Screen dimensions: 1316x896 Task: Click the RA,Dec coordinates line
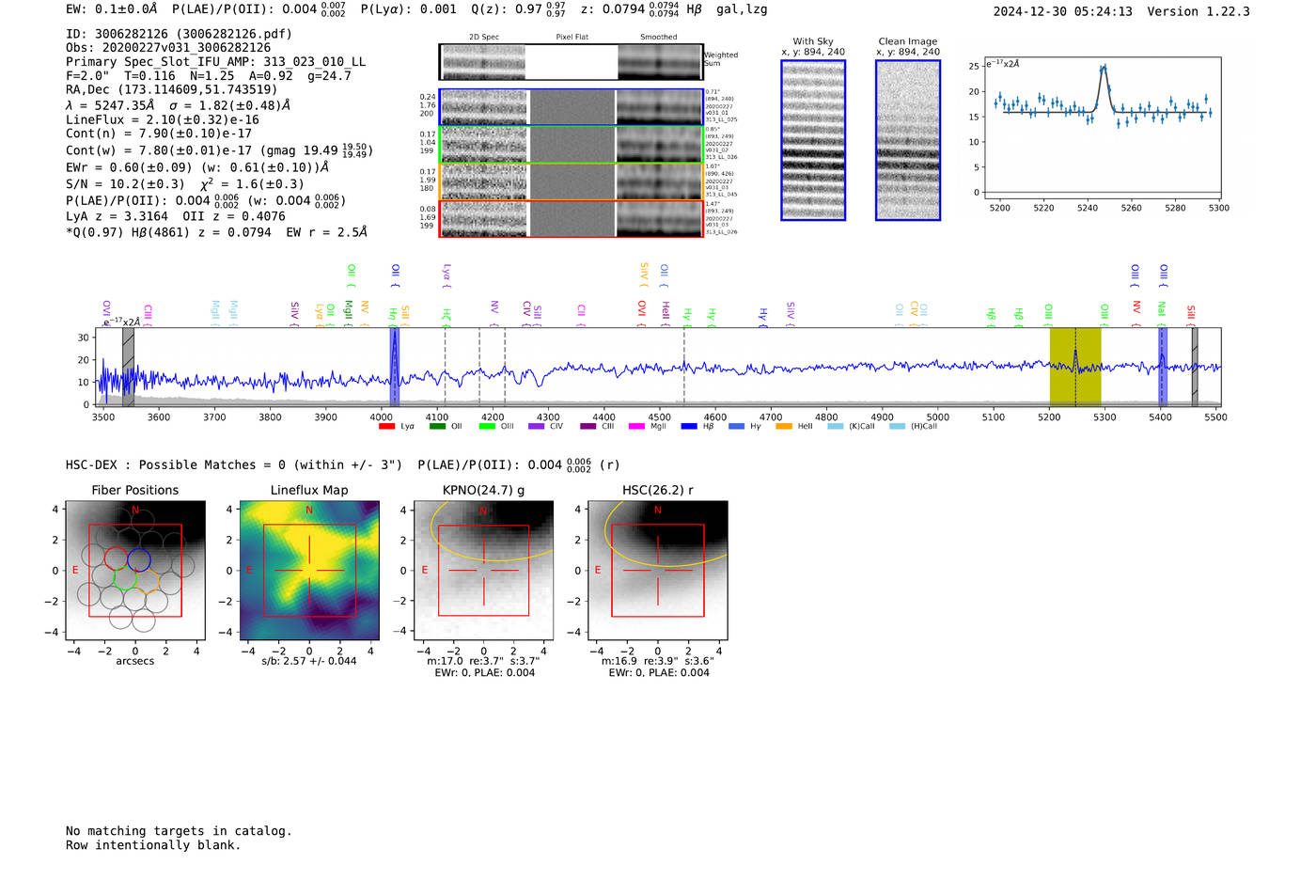[x=172, y=89]
